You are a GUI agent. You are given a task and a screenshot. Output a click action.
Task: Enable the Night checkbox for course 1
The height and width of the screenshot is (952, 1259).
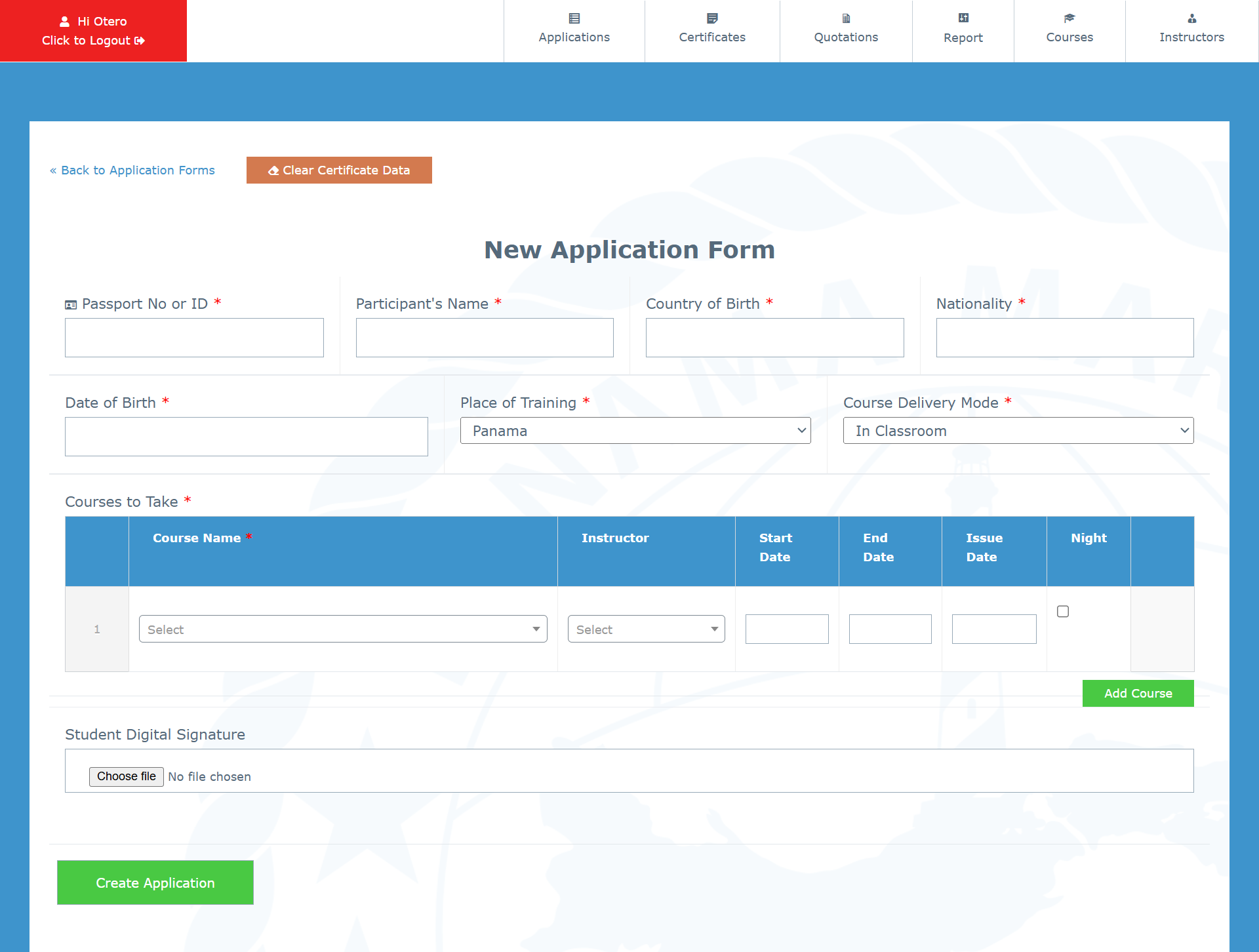[1063, 611]
